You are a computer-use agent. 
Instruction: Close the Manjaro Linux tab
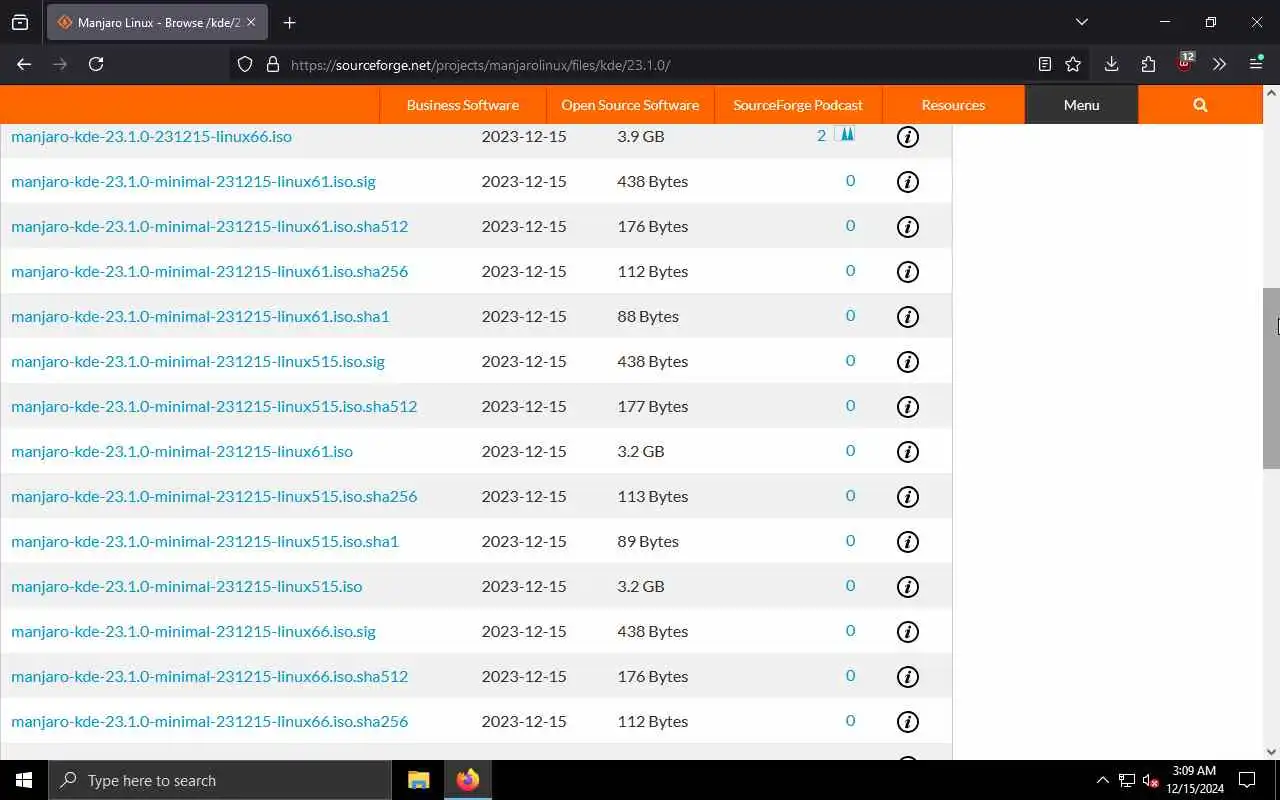coord(250,22)
